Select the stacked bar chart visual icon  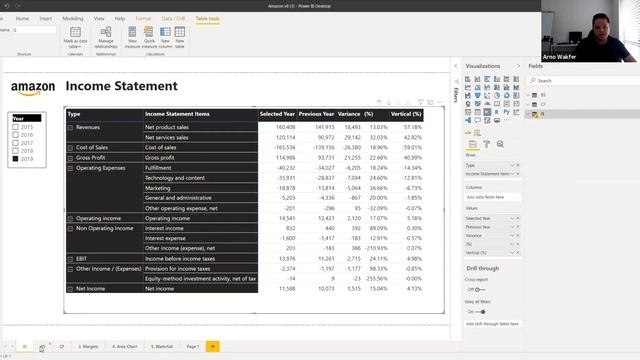[x=468, y=79]
